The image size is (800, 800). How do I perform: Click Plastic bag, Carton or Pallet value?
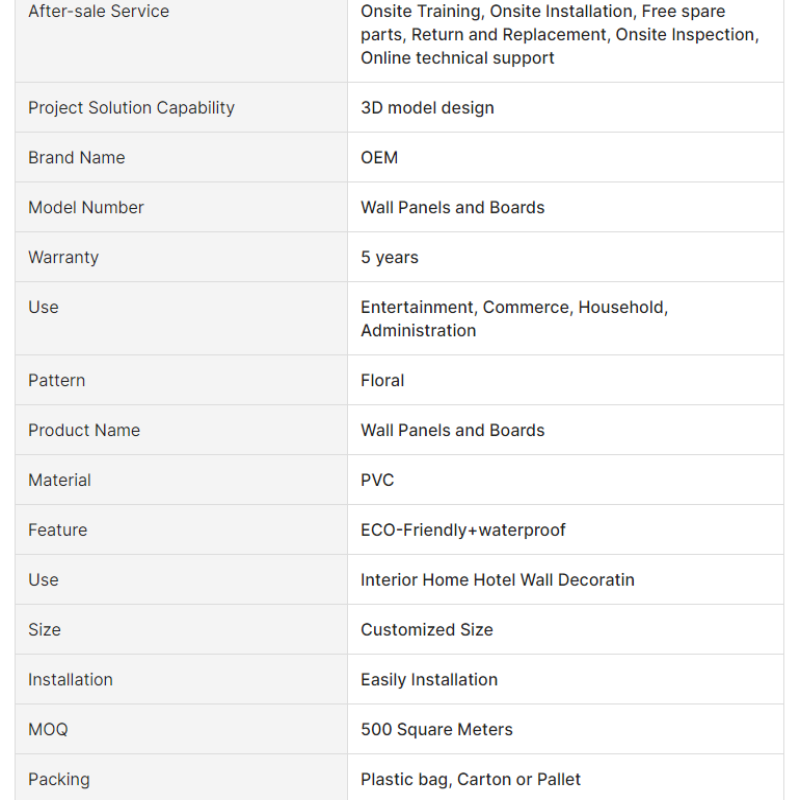click(x=470, y=779)
